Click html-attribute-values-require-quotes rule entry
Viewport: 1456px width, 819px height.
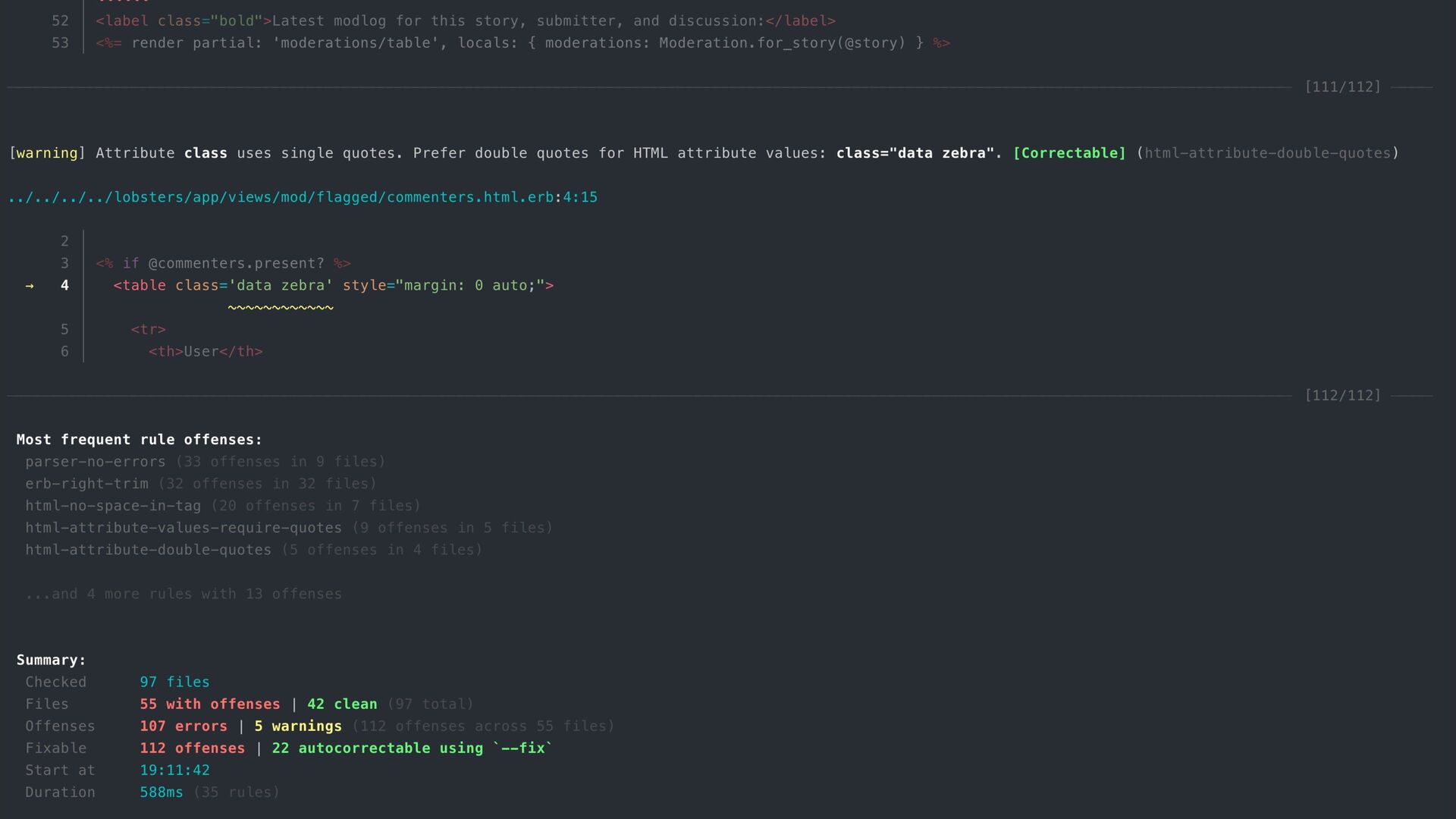[x=183, y=528]
